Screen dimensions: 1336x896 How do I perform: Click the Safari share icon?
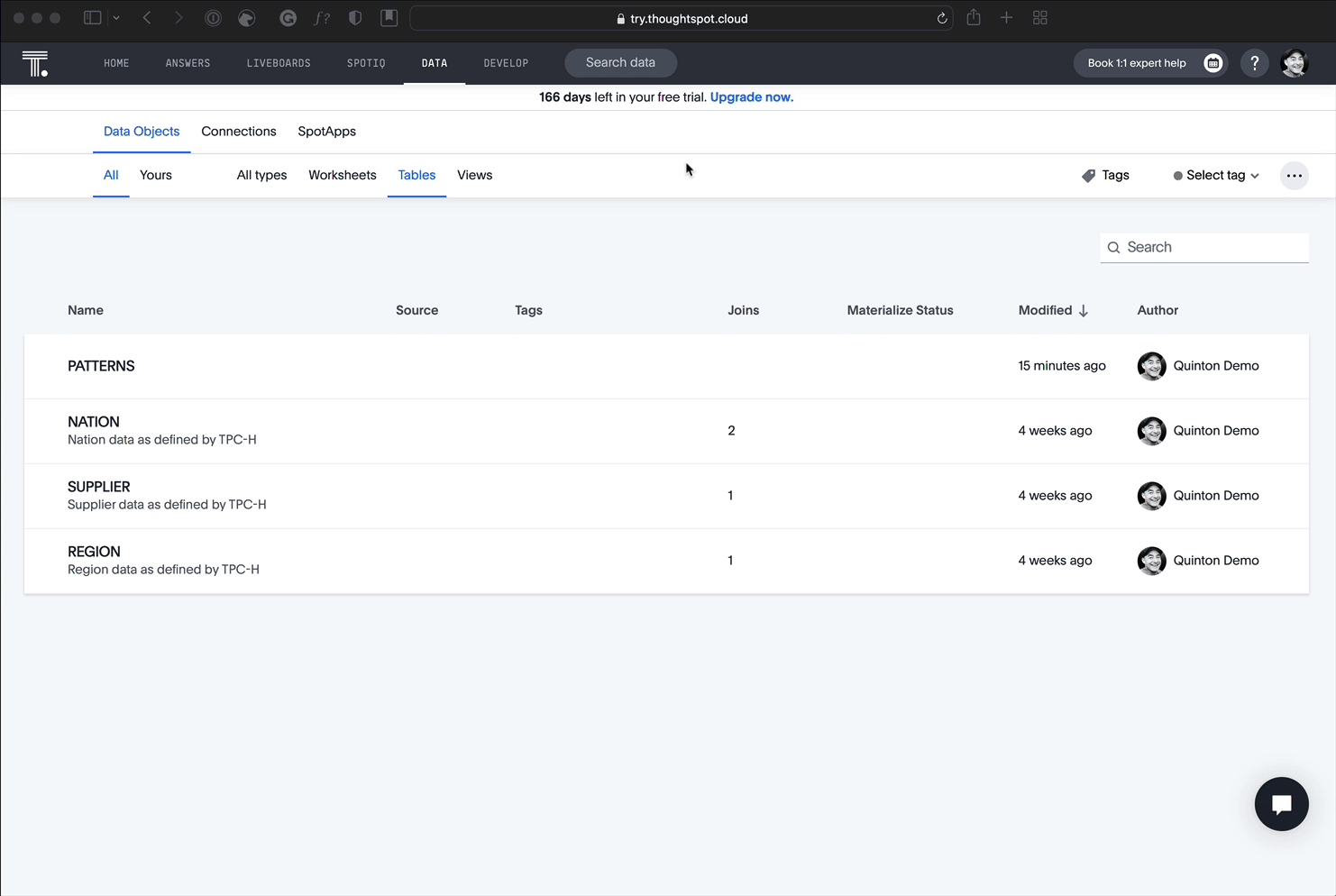point(974,18)
